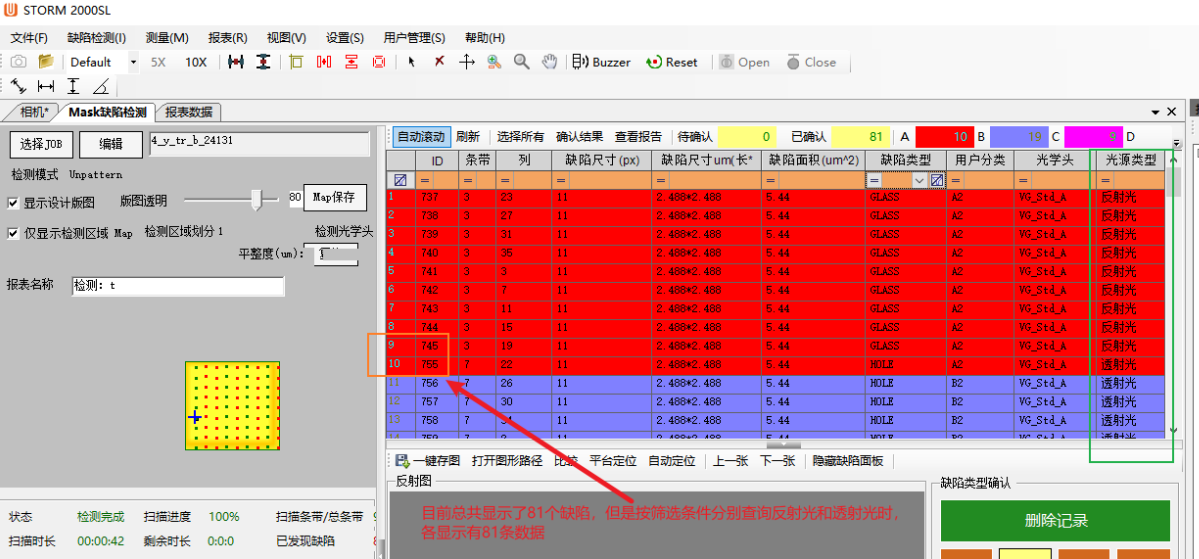Screen dimensions: 1199x559
Task: Click the magenta class C count swatch
Action: (1093, 137)
